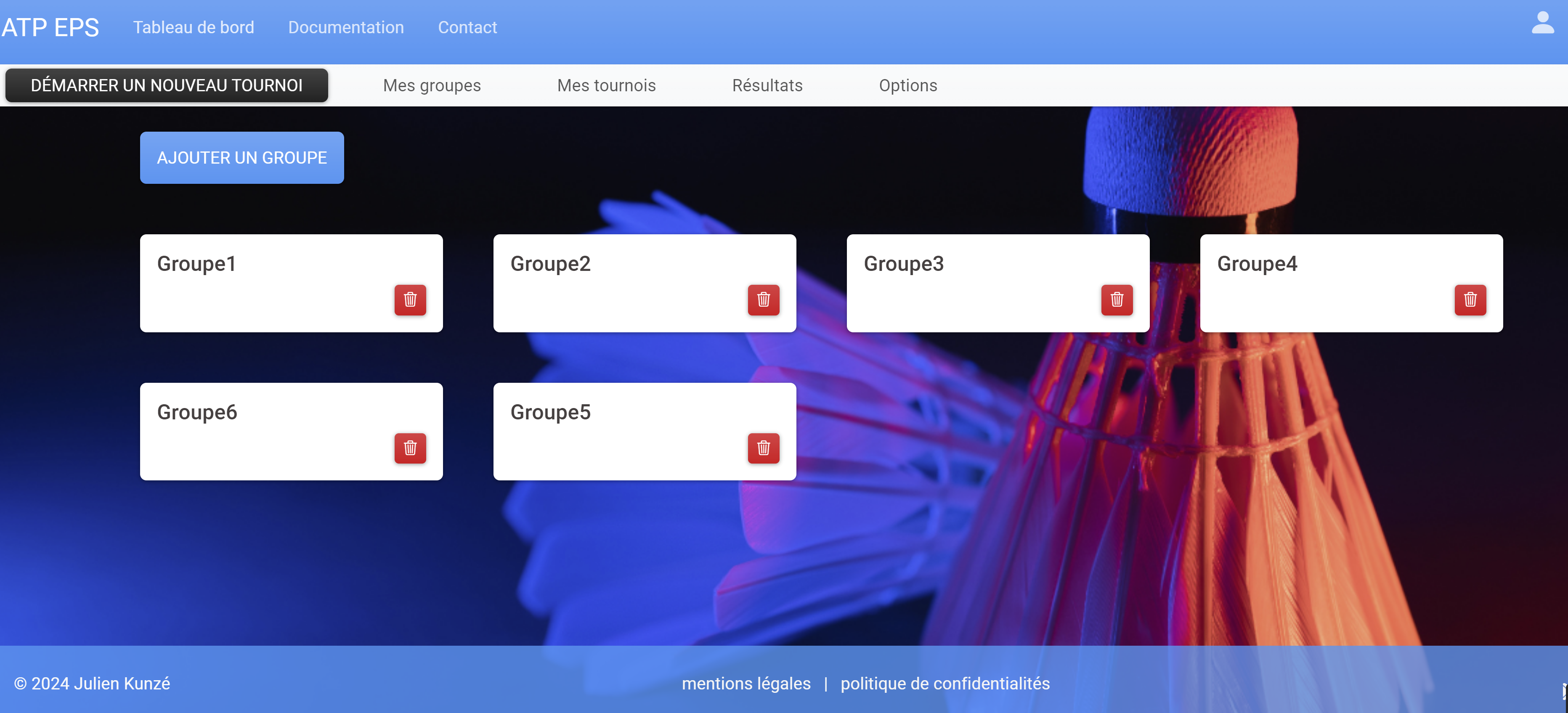1568x713 pixels.
Task: Open the Mes groupes tab
Action: tap(432, 85)
